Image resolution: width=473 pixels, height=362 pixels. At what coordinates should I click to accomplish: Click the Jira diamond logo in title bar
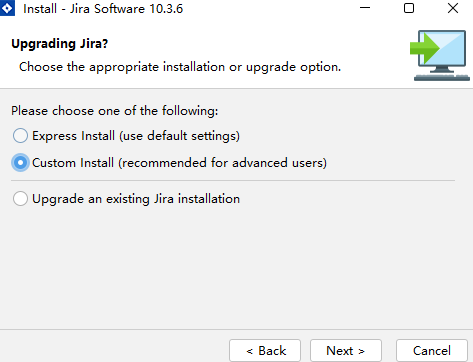7,8
